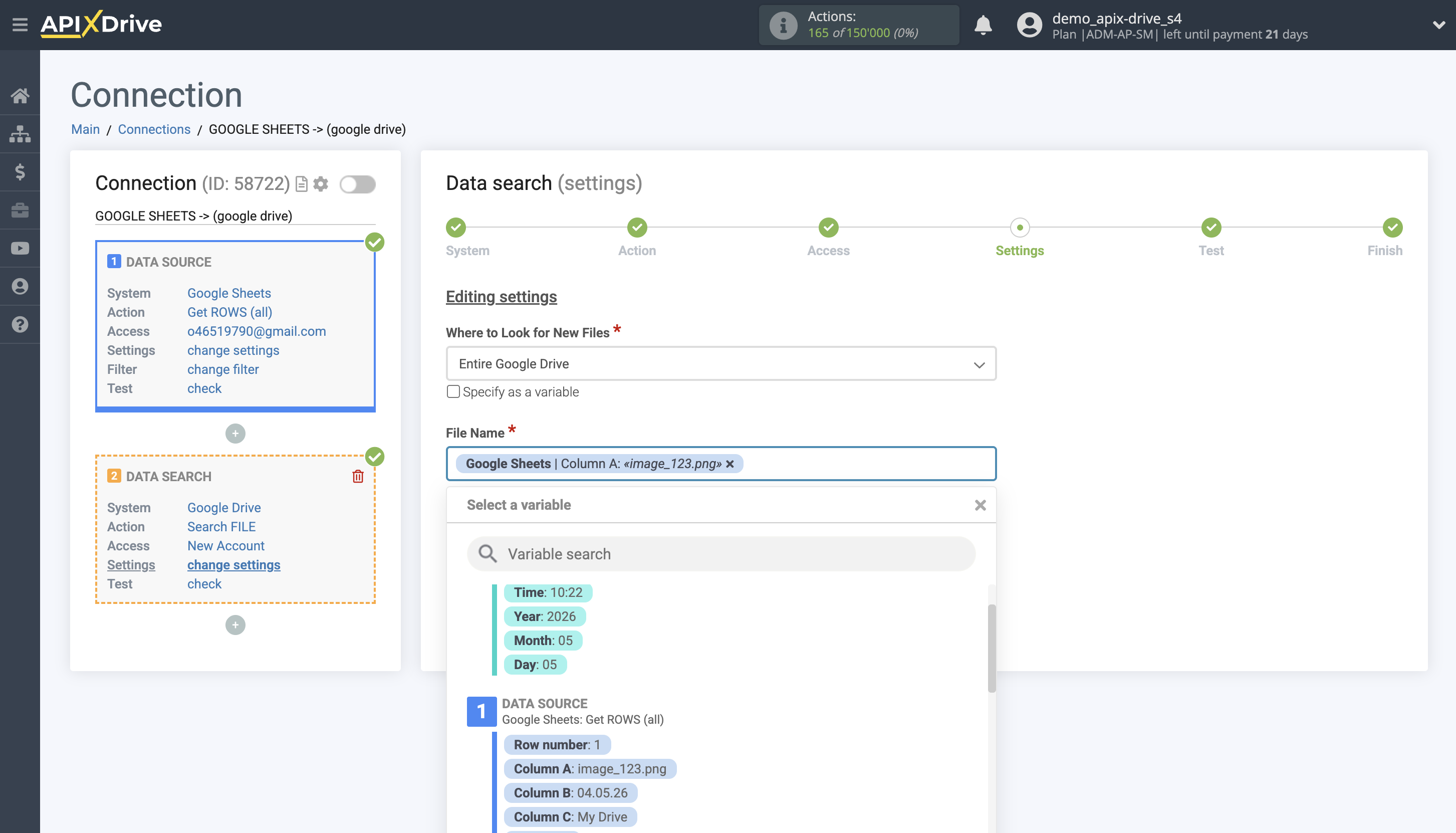Image resolution: width=1456 pixels, height=833 pixels.
Task: Click the Variable search field
Action: point(720,554)
